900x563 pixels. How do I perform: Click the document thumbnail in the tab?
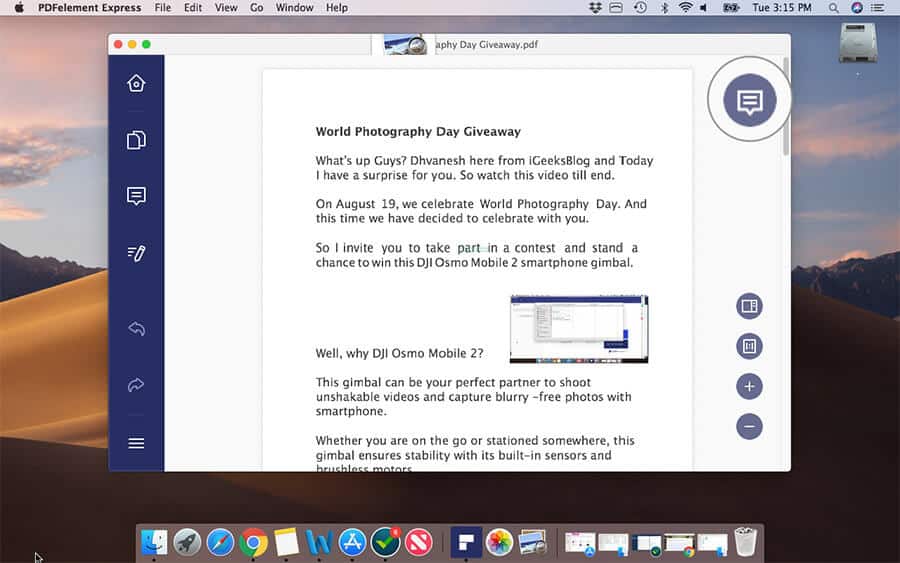405,45
